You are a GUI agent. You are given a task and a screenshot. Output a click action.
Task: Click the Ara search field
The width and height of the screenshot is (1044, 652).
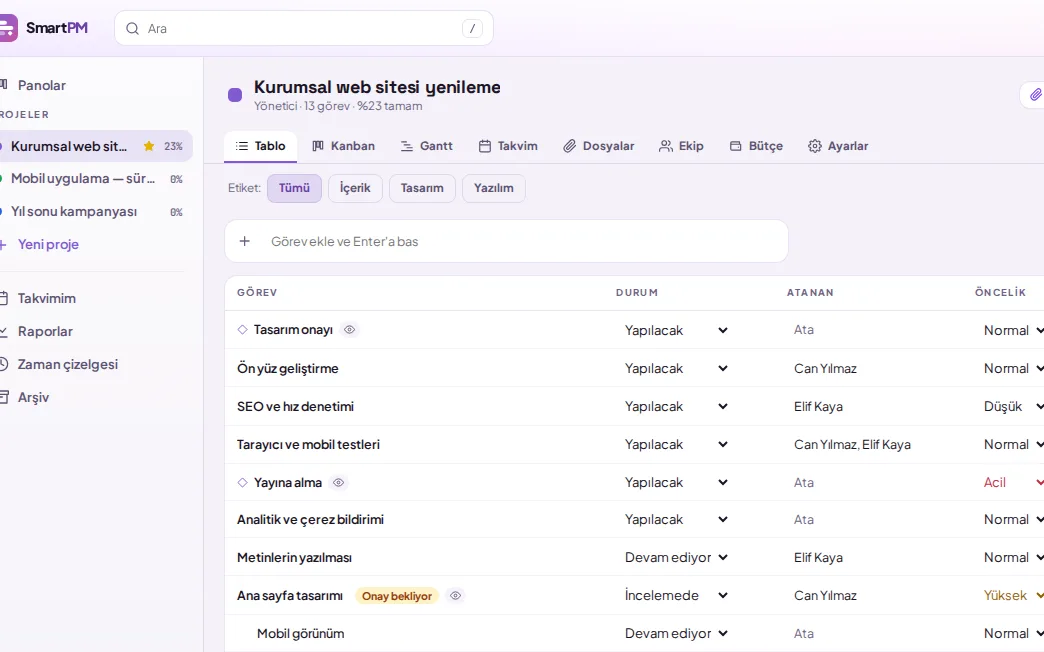(304, 28)
